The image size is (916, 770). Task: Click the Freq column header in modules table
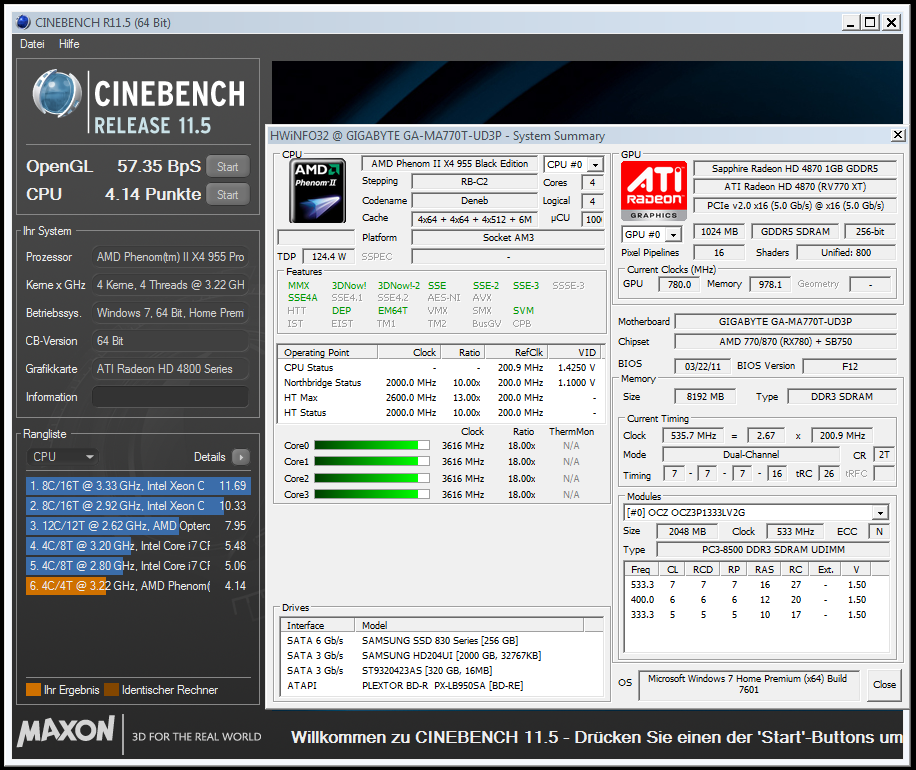[641, 569]
